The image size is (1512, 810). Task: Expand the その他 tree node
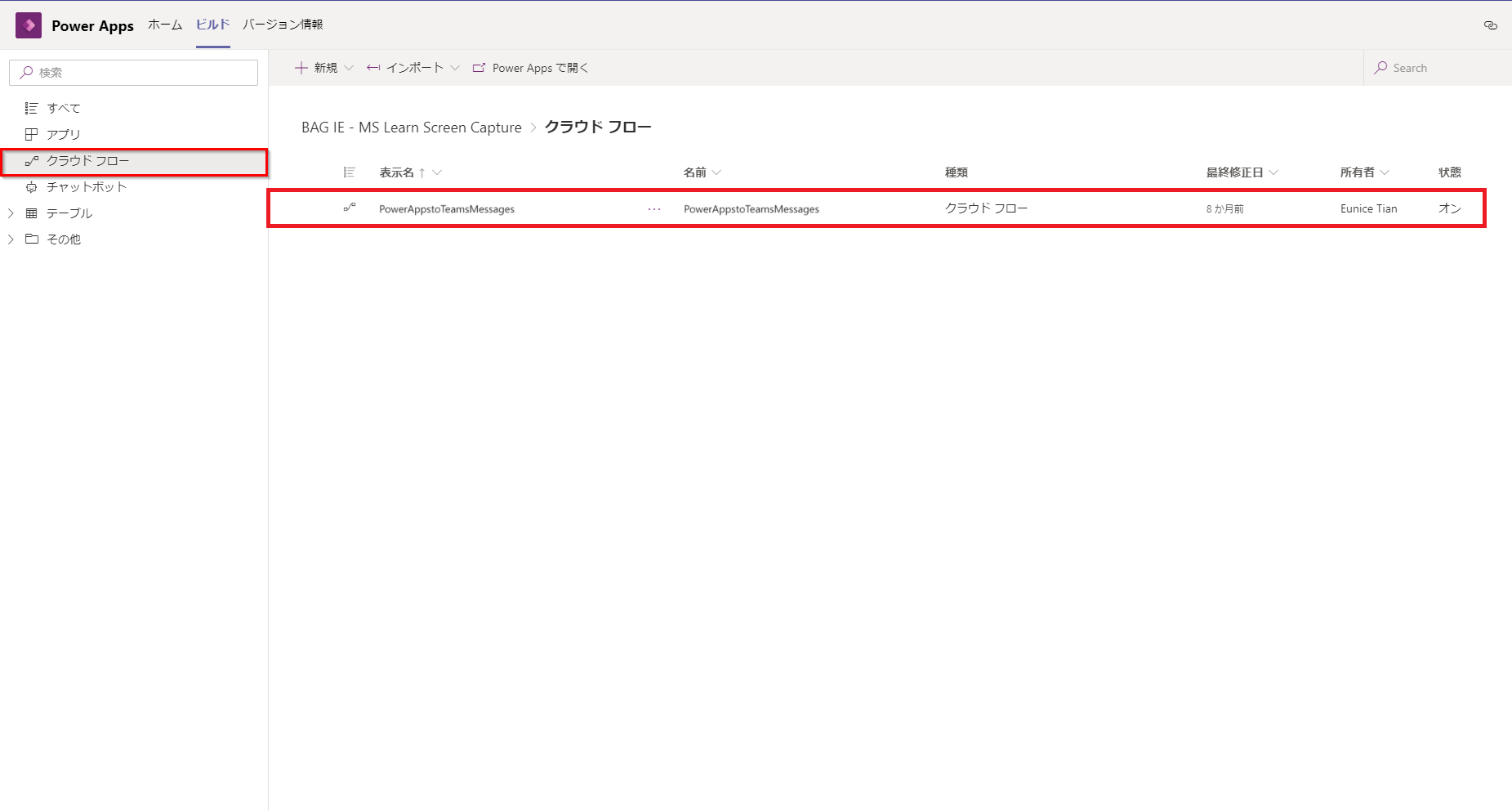pyautogui.click(x=11, y=239)
